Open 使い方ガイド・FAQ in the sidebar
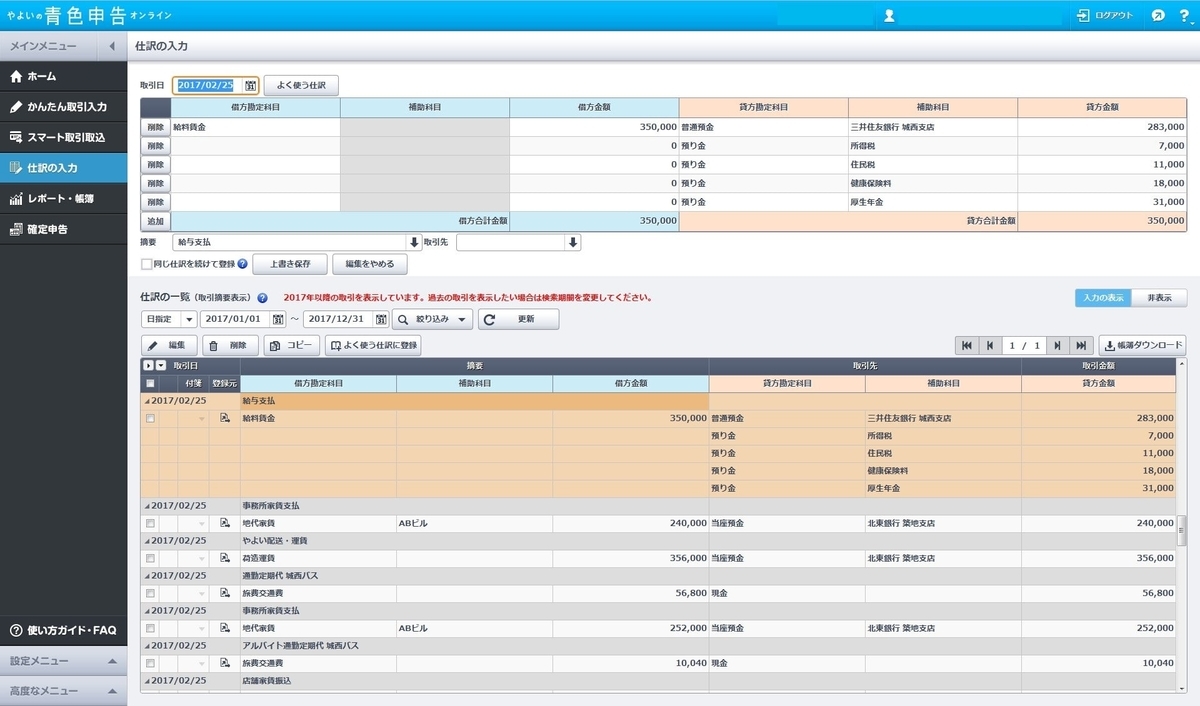This screenshot has width=1200, height=706. click(63, 630)
